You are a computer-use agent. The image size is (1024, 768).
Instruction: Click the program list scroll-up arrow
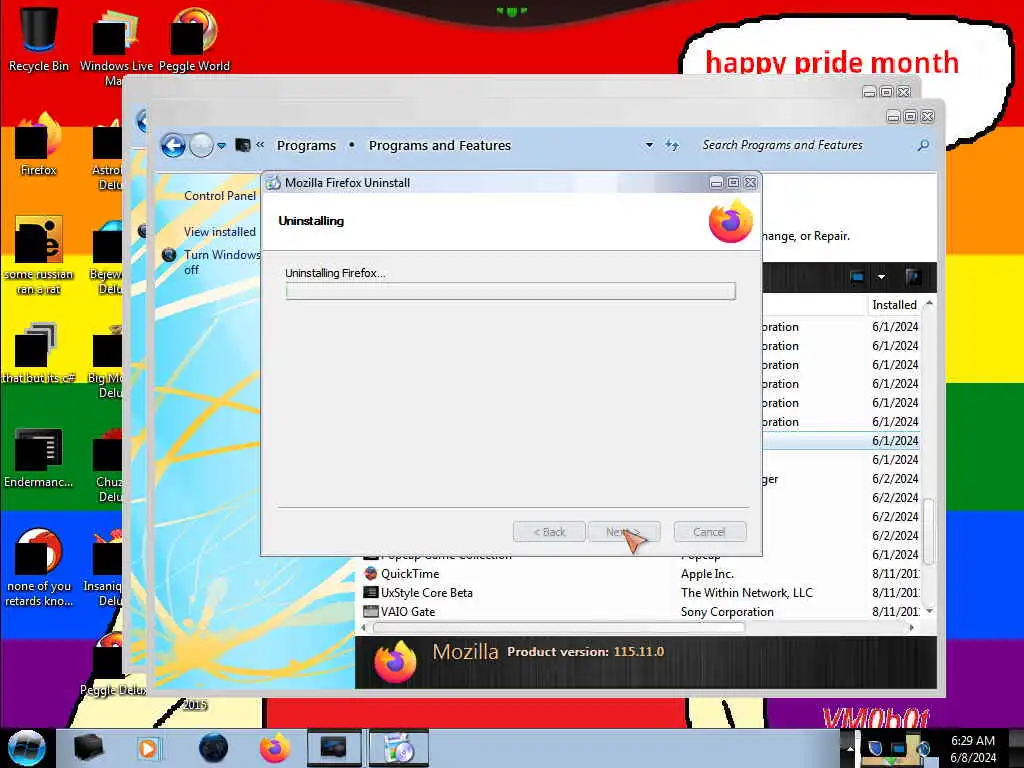coord(929,304)
